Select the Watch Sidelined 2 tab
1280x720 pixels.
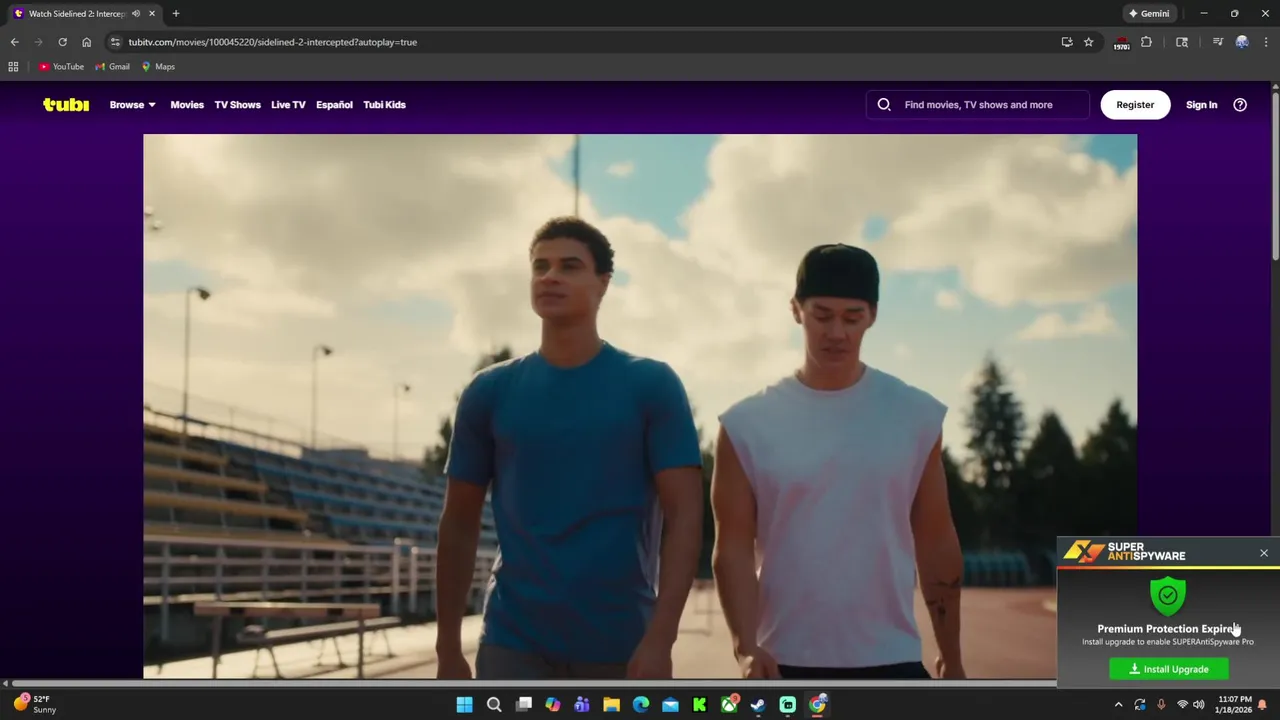click(84, 14)
